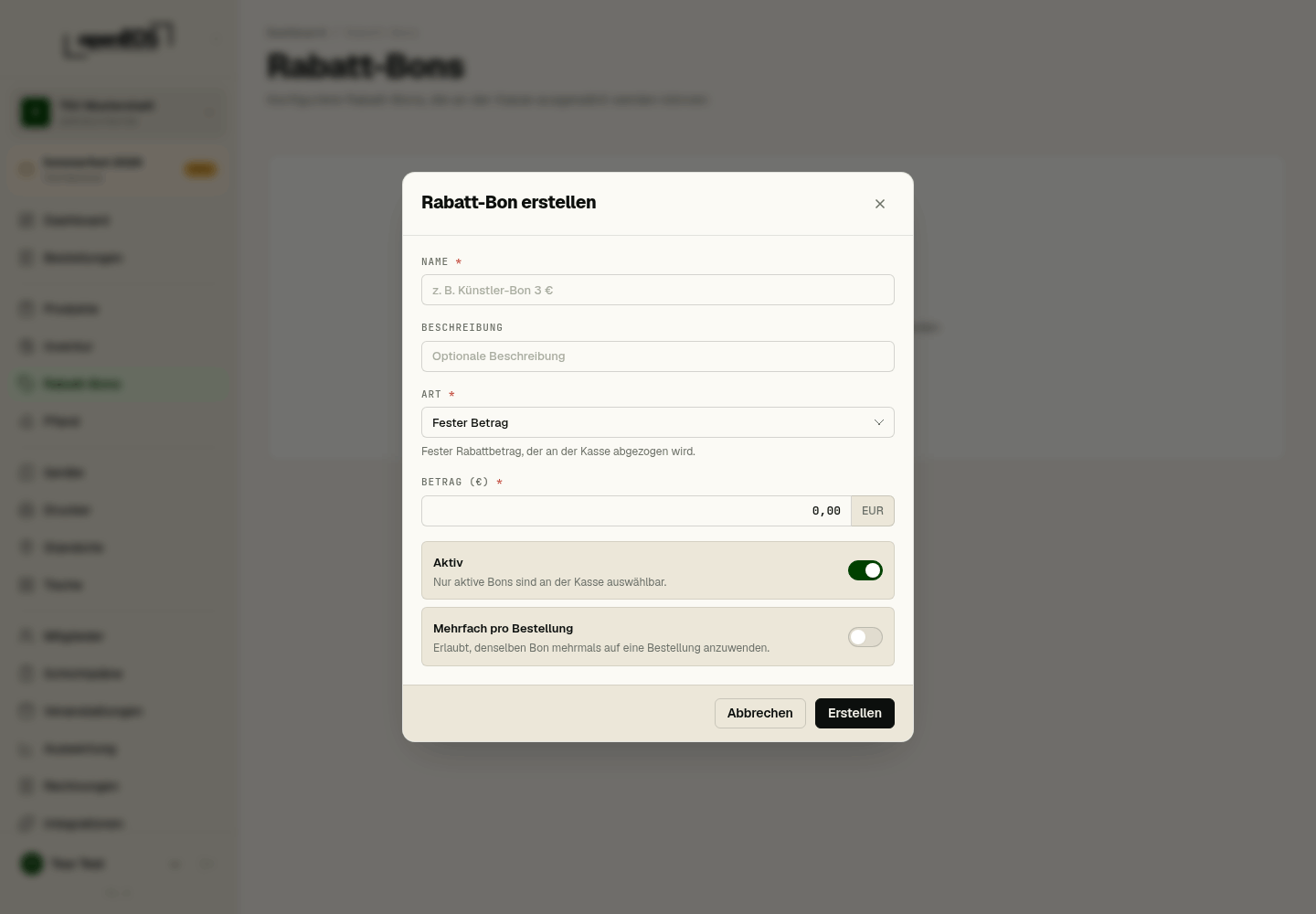Click the black Erstellen button

[854, 713]
